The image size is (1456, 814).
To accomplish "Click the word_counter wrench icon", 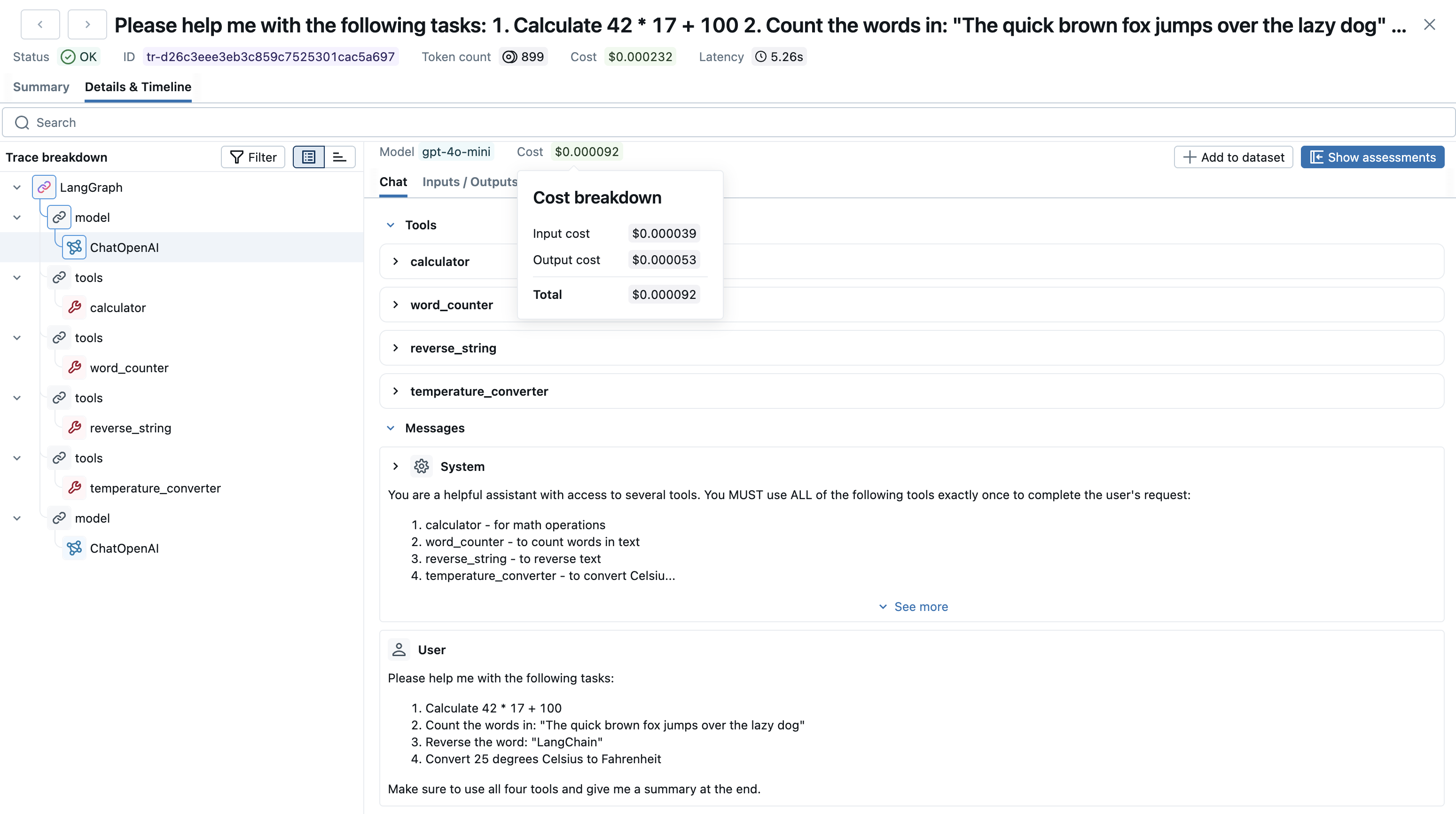I will click(74, 368).
